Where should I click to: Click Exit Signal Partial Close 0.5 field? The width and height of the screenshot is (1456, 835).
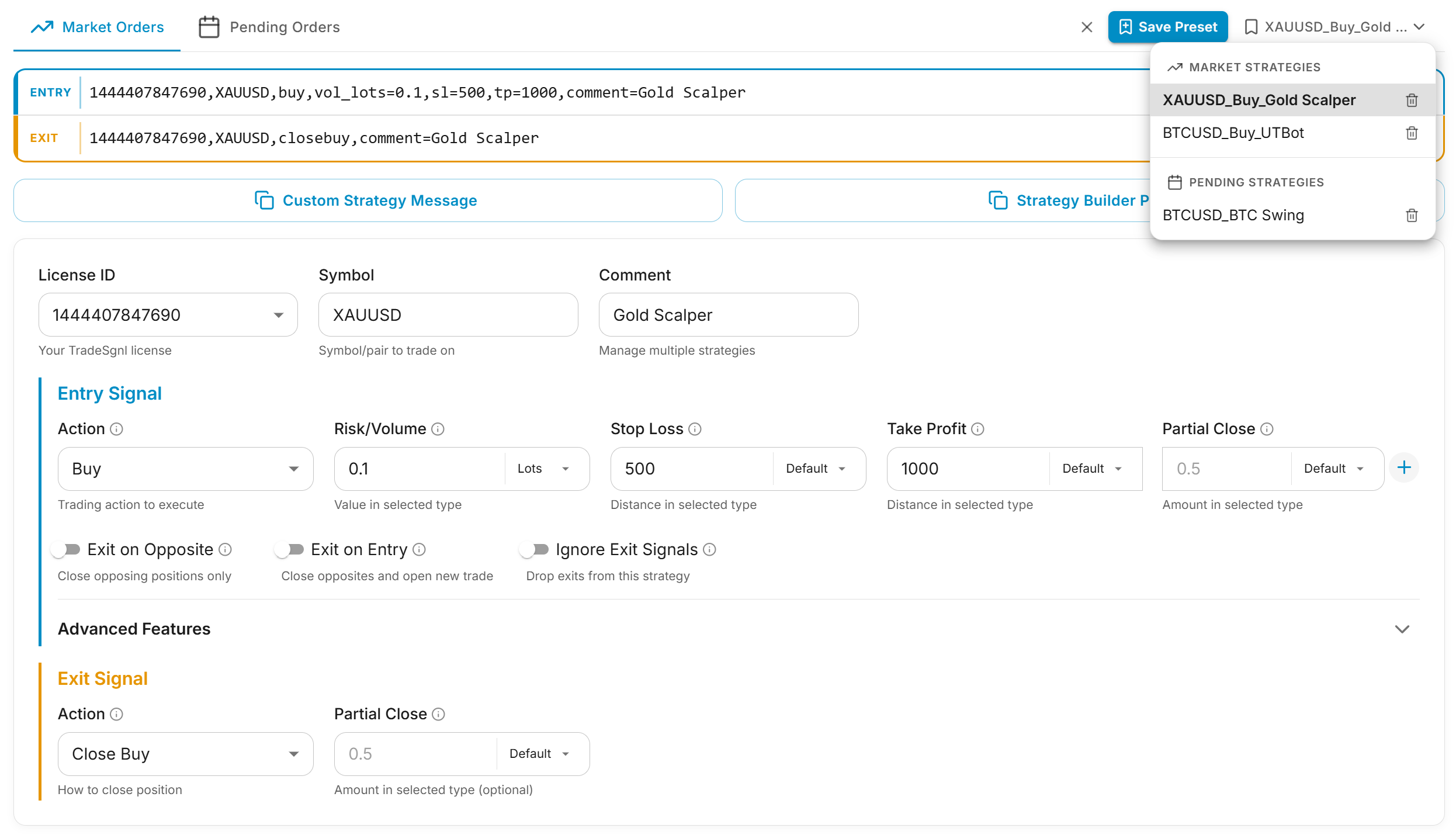[x=416, y=754]
